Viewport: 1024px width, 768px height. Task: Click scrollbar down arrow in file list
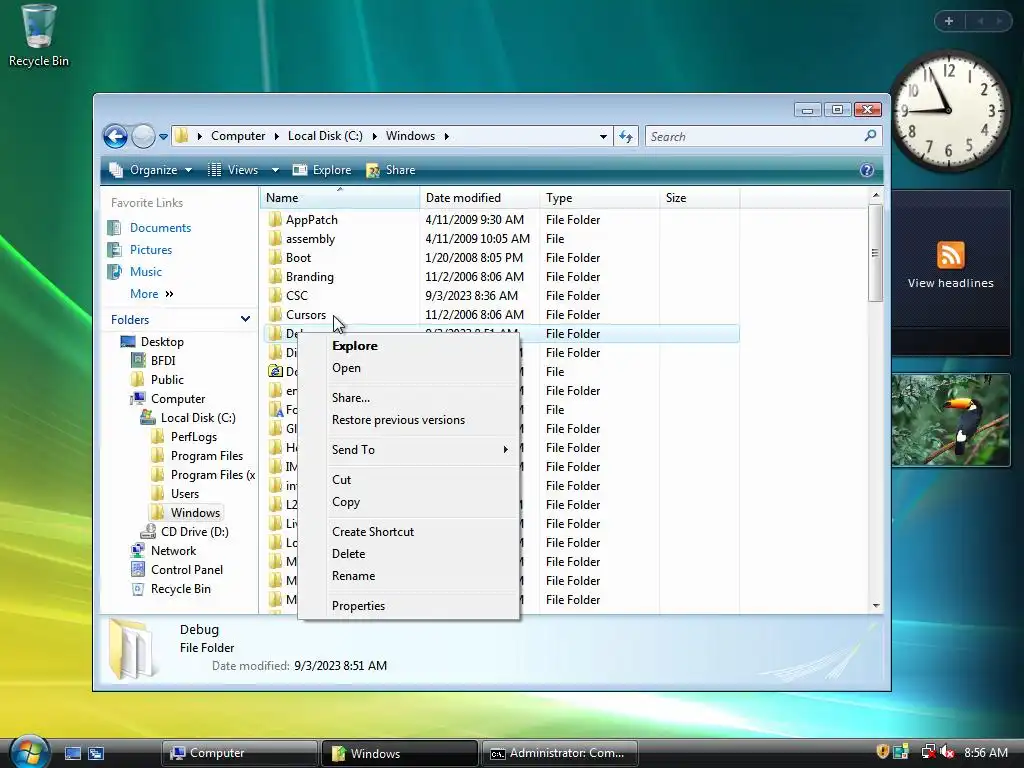[x=876, y=606]
